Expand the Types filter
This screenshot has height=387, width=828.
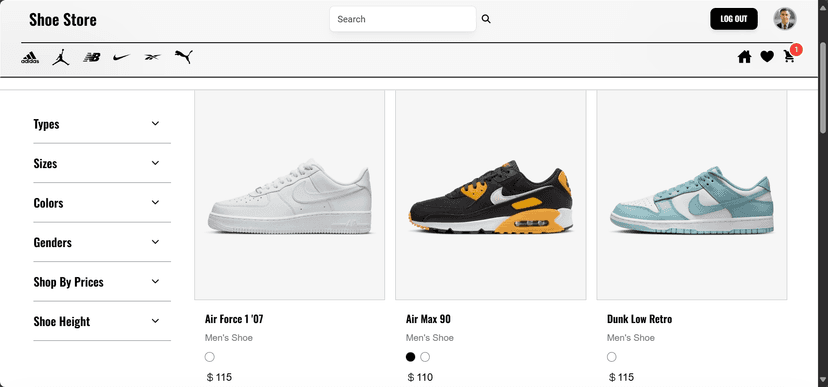pyautogui.click(x=102, y=124)
